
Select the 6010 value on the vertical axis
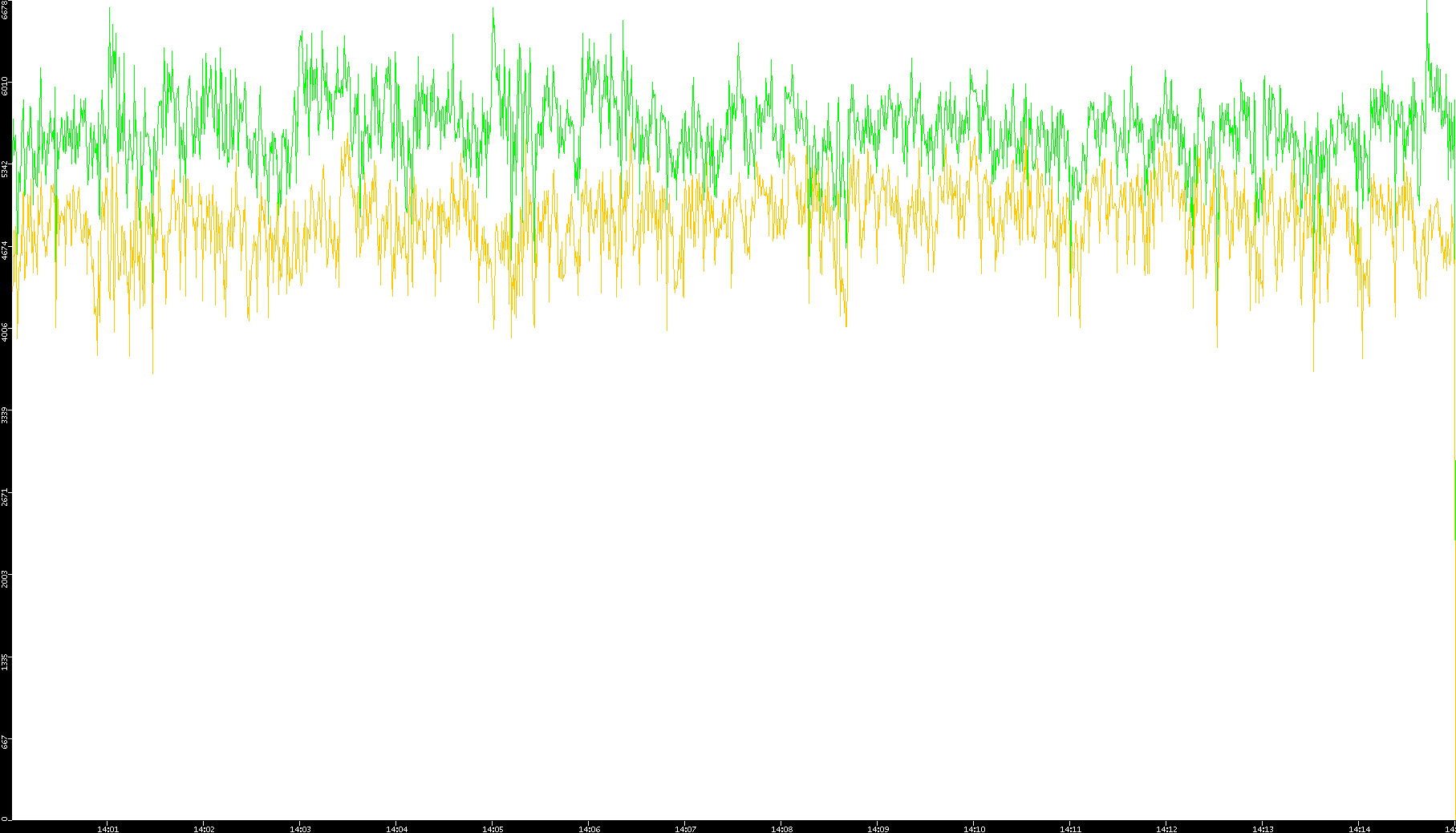[5, 86]
